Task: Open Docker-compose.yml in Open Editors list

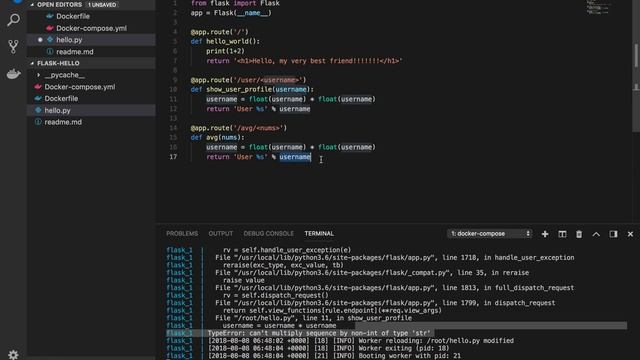Action: tap(91, 28)
